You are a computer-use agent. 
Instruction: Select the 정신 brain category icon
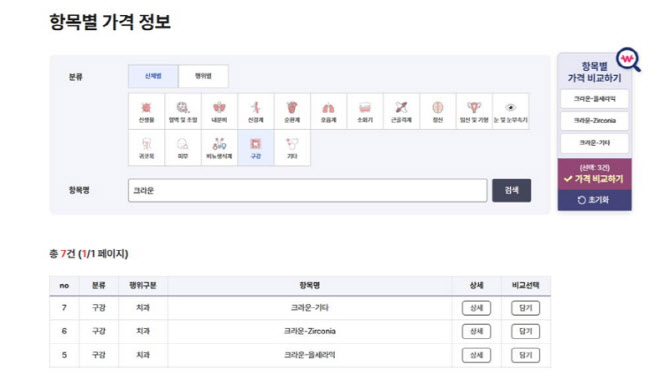point(438,112)
